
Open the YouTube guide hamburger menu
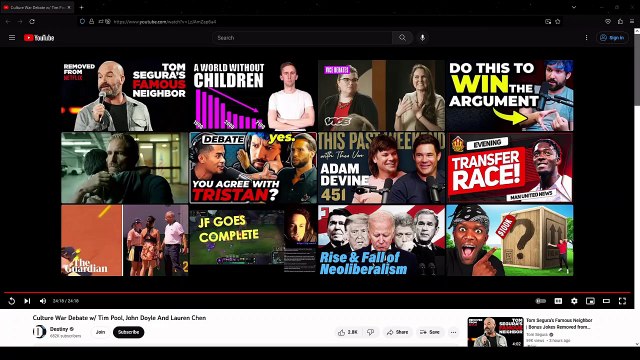point(12,38)
